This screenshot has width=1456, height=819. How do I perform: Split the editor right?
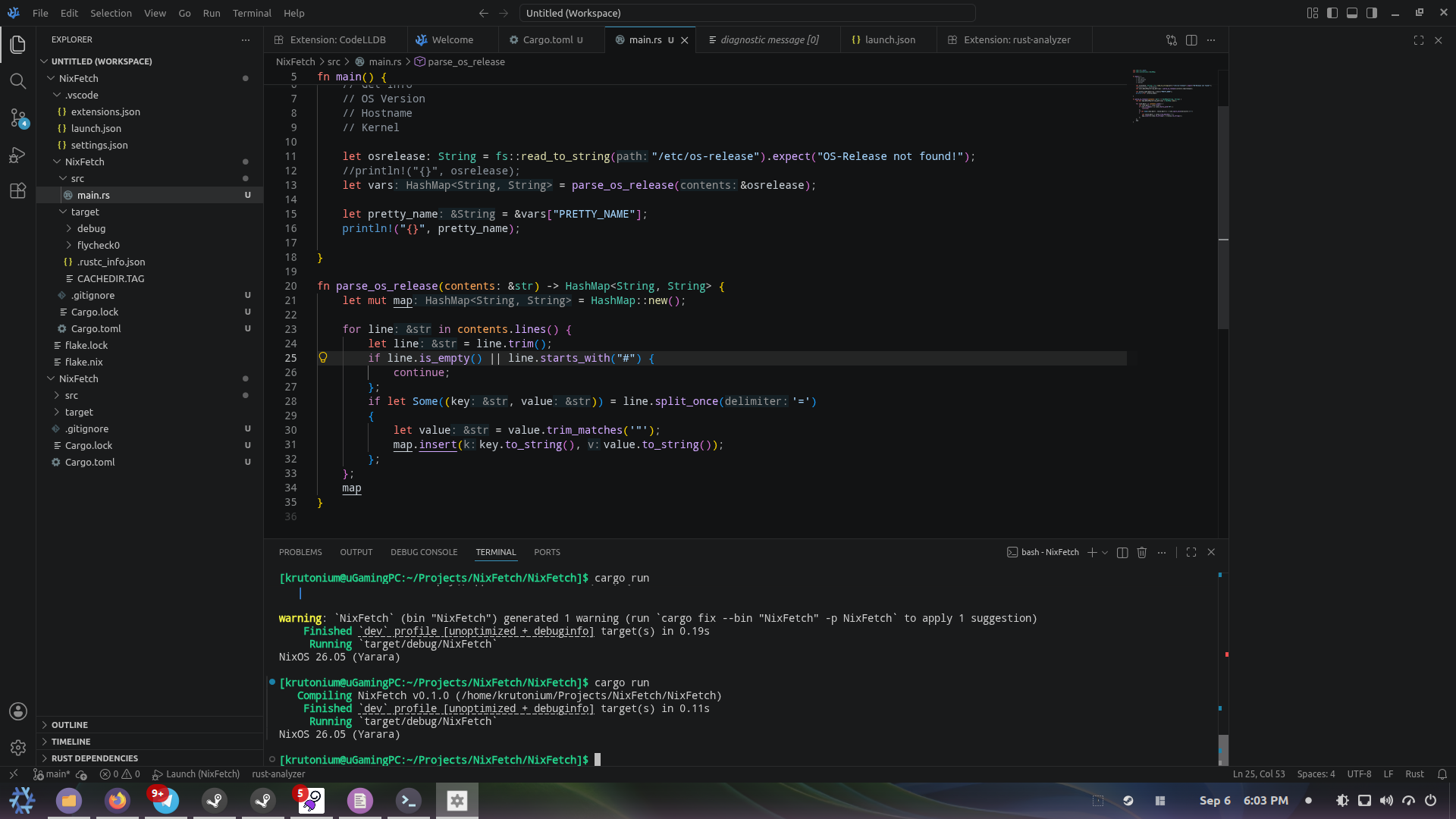[1191, 40]
